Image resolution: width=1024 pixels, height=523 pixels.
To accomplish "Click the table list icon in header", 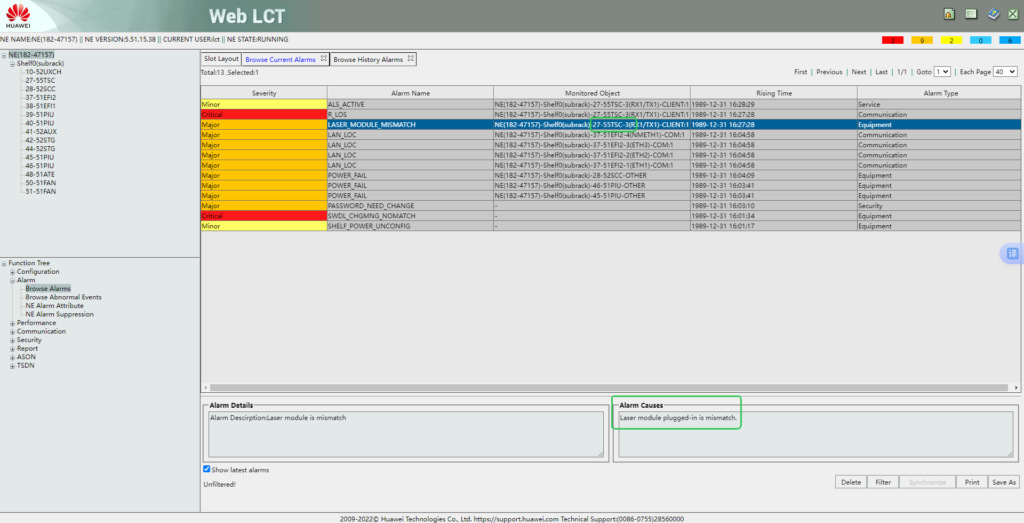I will click(971, 14).
